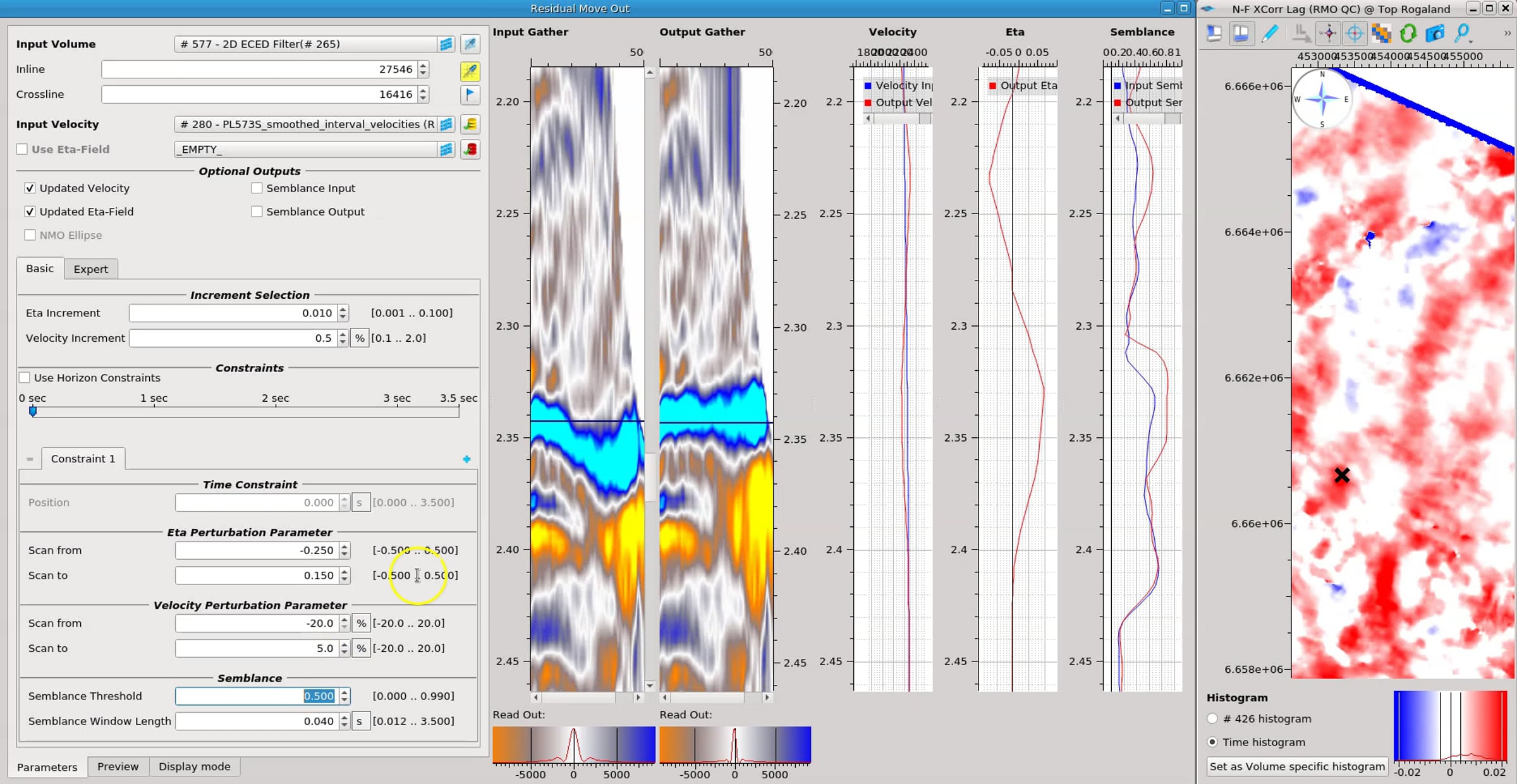Switch to the Preview bottom tab
Screen dimensions: 1517x784
point(118,766)
